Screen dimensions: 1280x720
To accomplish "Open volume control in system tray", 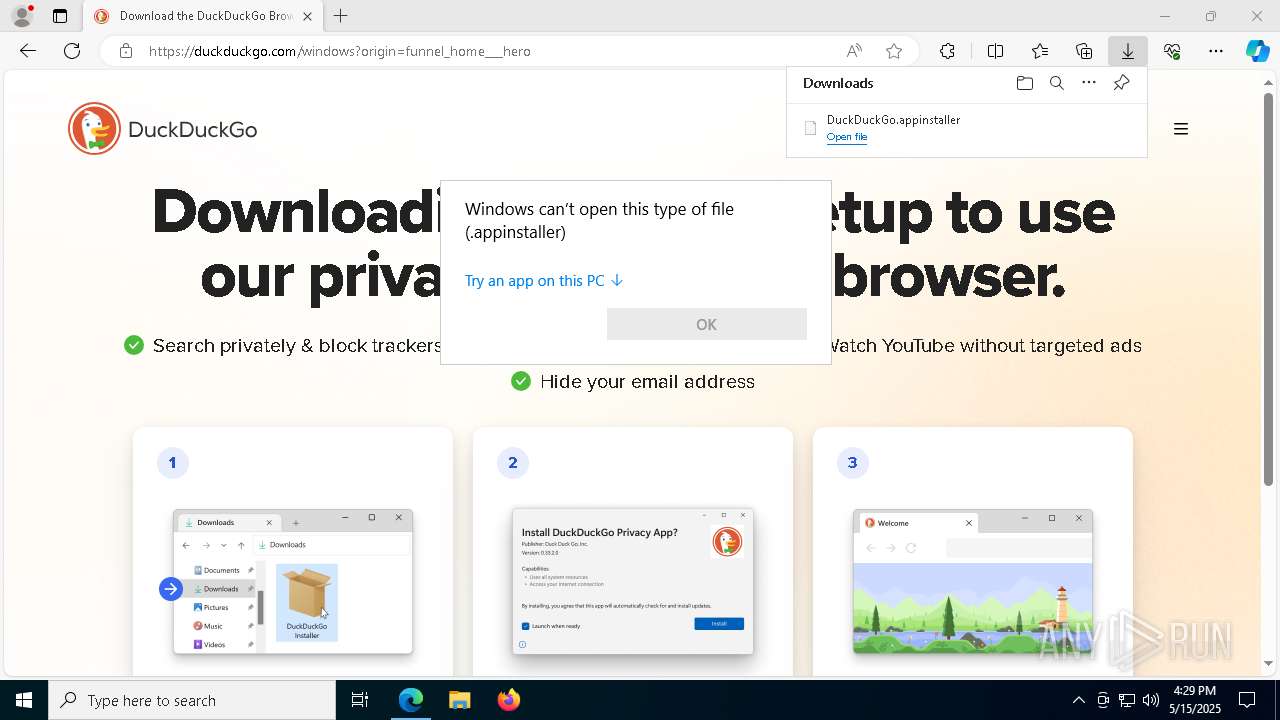I will click(x=1151, y=700).
